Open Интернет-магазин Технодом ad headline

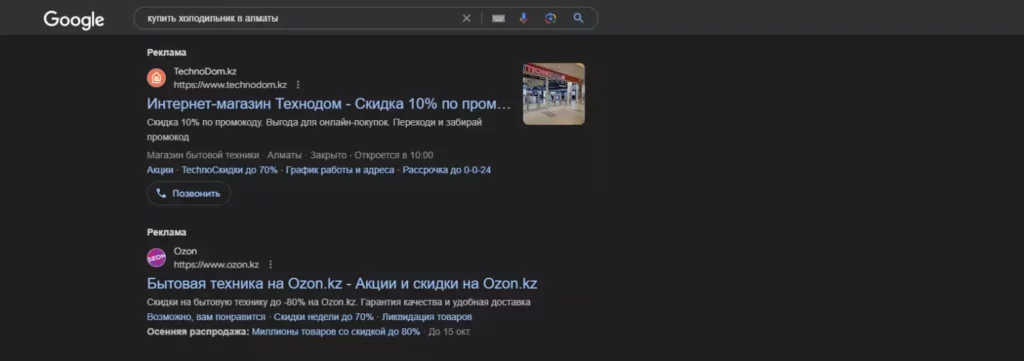328,104
